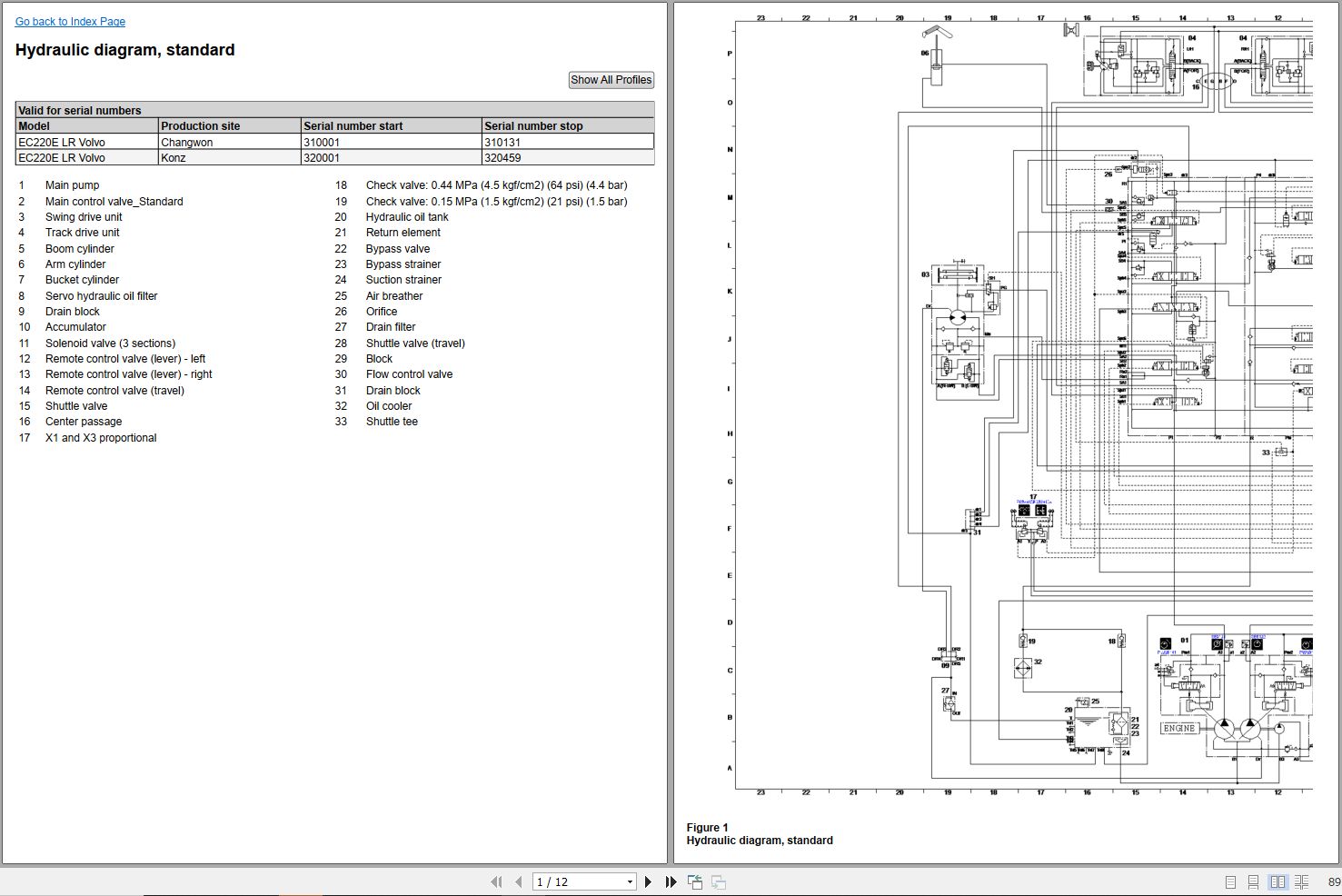
Task: Click serial number stop 310131
Action: pyautogui.click(x=568, y=142)
